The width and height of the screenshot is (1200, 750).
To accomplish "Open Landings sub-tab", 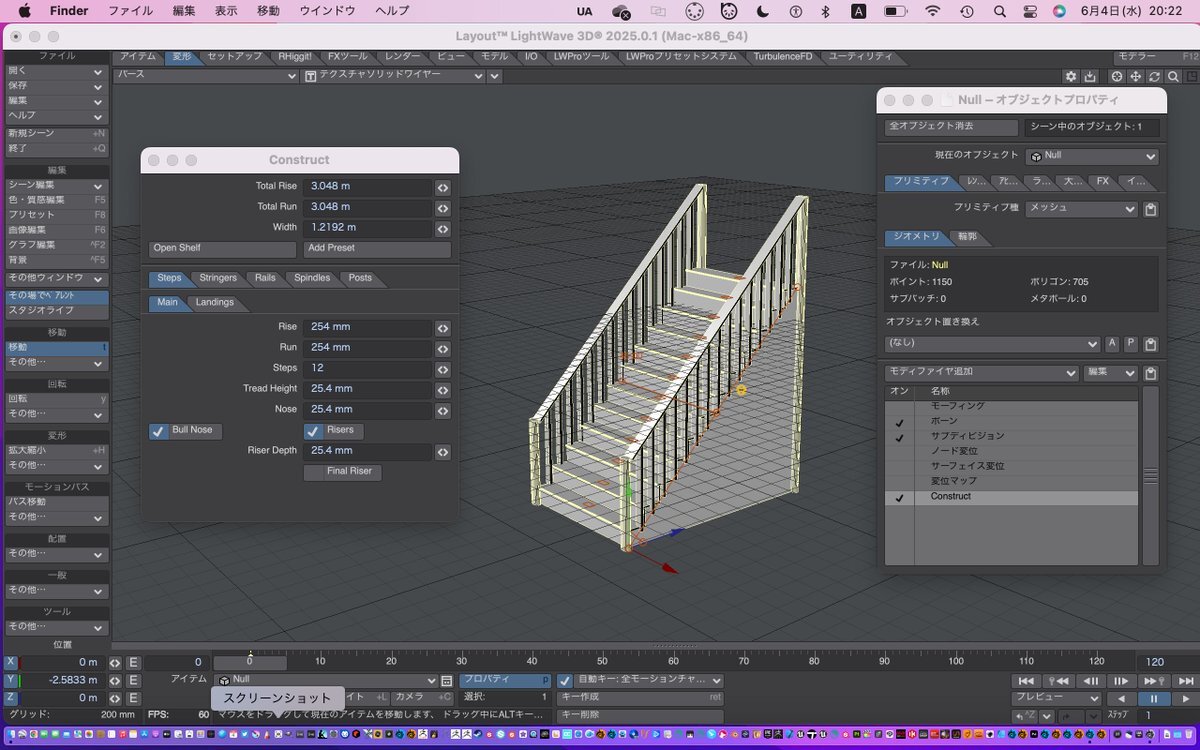I will (x=215, y=303).
